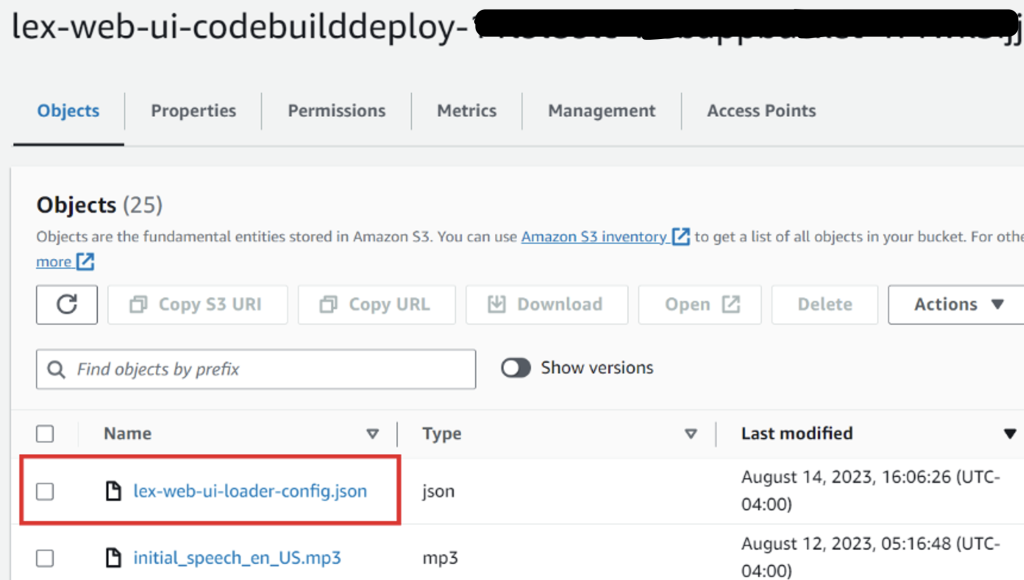The image size is (1024, 580).
Task: Click the Download button
Action: coord(547,304)
